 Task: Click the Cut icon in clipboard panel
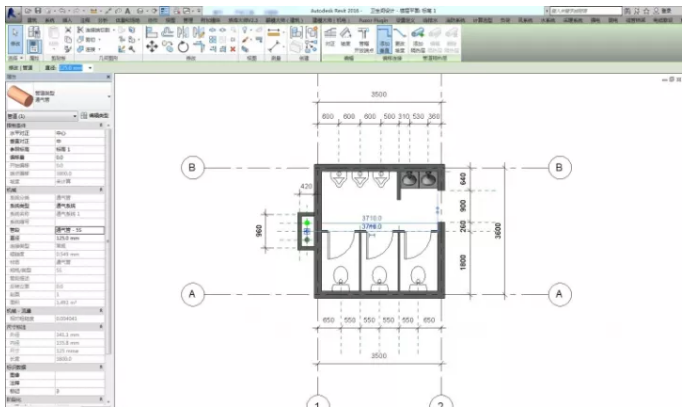coord(68,30)
